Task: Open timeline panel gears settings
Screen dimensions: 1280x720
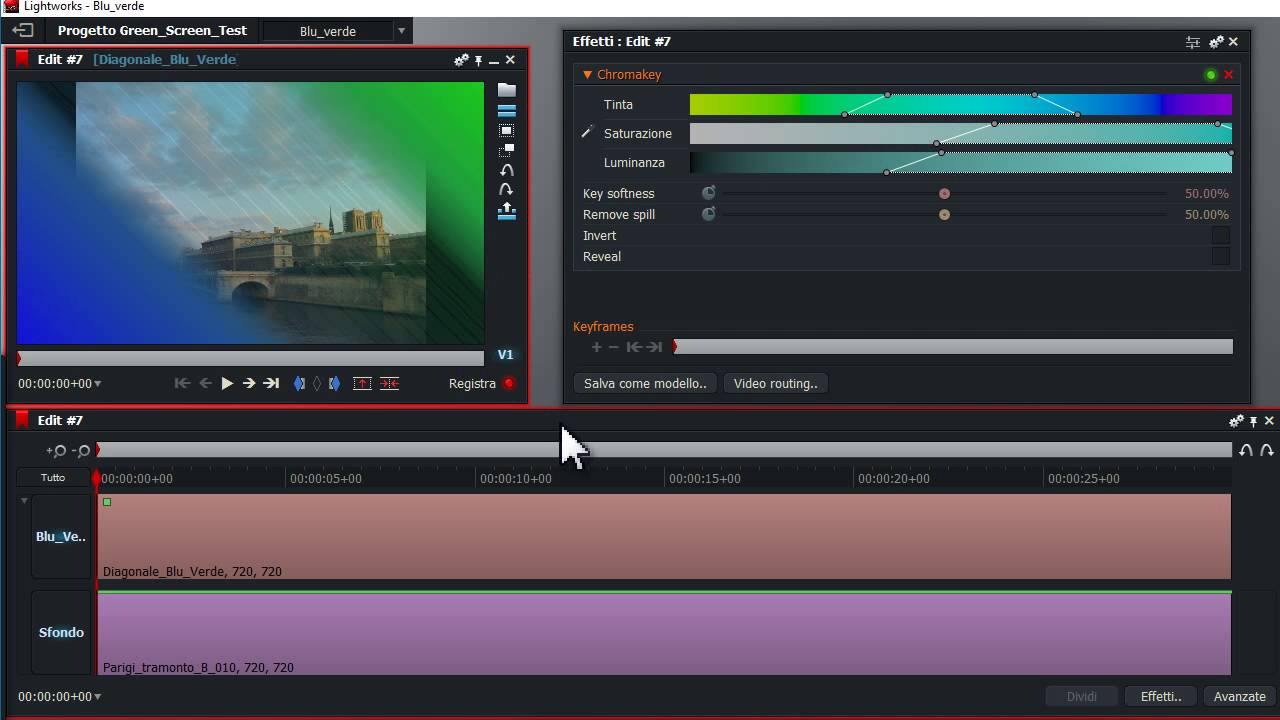Action: pyautogui.click(x=1236, y=421)
